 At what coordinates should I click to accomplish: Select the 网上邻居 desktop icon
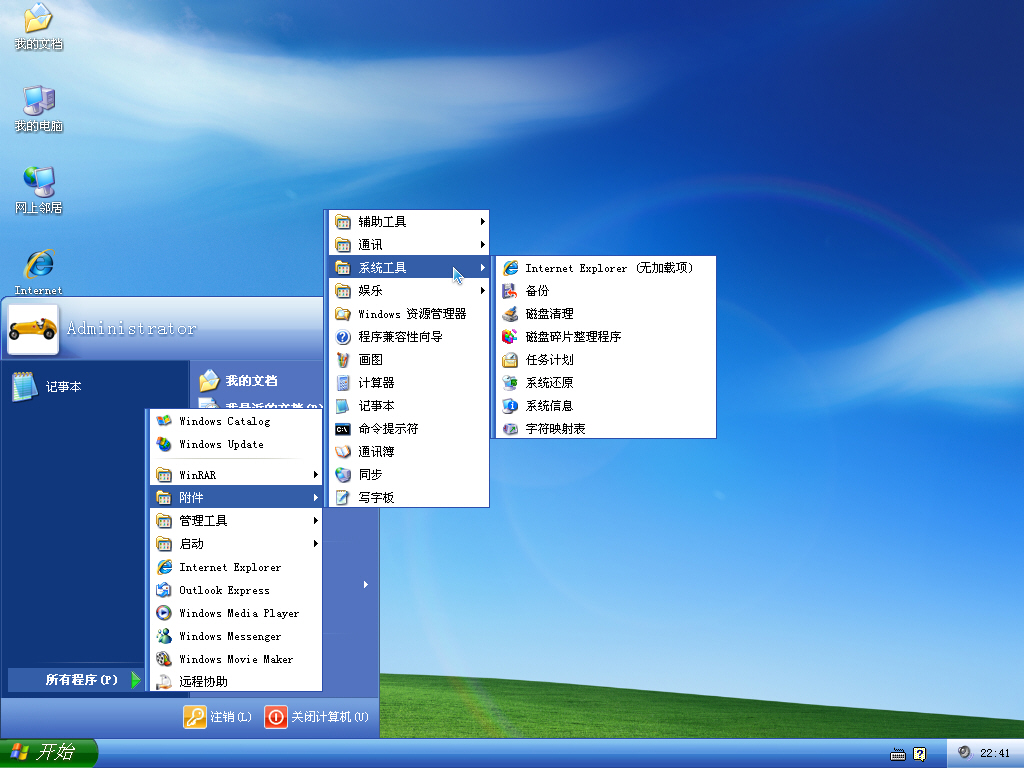[39, 190]
